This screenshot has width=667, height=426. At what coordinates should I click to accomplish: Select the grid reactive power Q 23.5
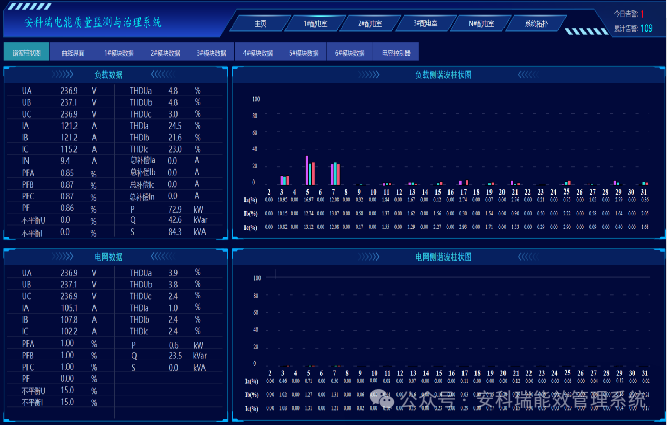point(175,356)
